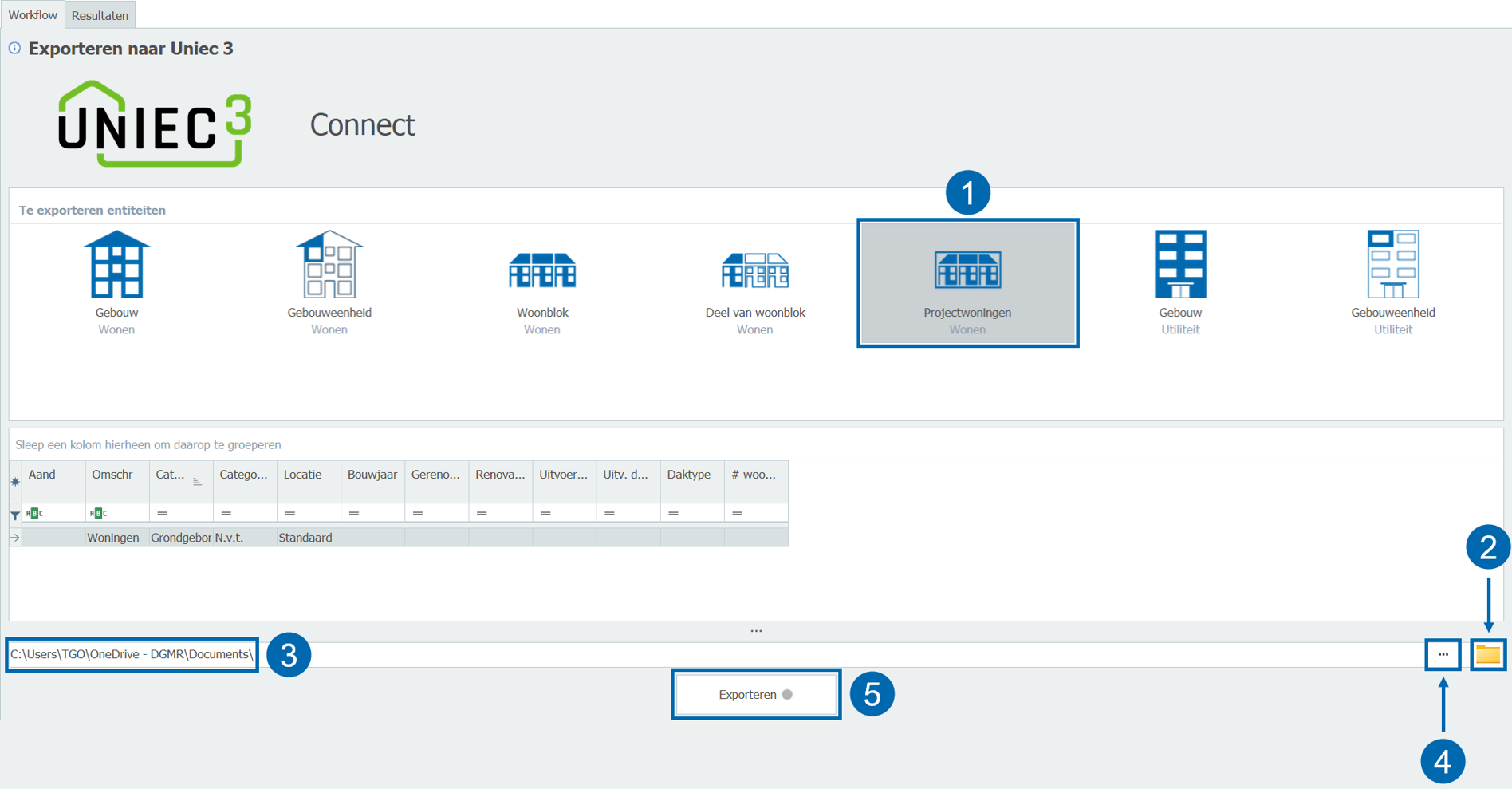Browse for path with ellipsis button
Image resolution: width=1512 pixels, height=789 pixels.
1443,655
